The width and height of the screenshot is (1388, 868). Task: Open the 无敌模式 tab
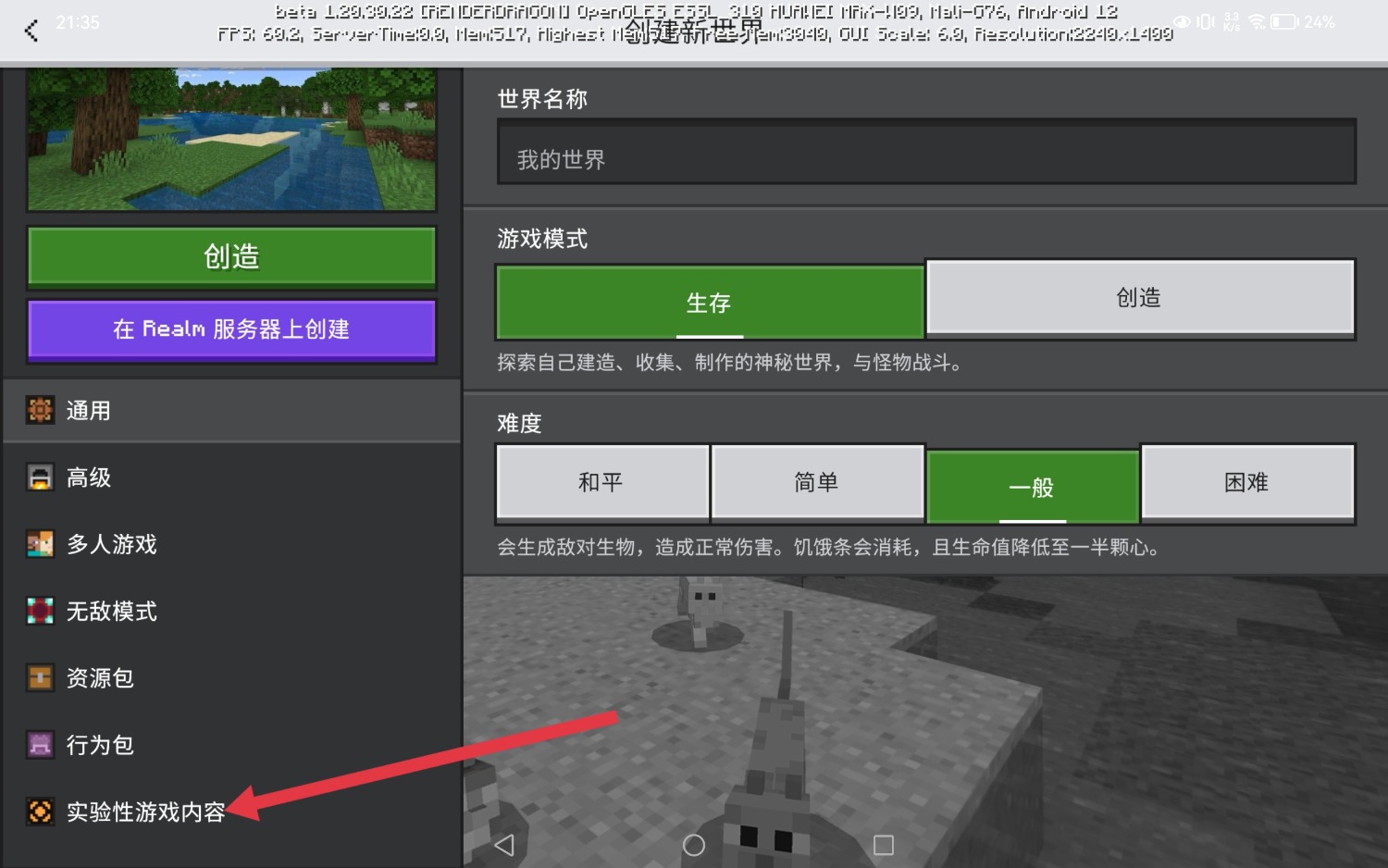pyautogui.click(x=231, y=611)
